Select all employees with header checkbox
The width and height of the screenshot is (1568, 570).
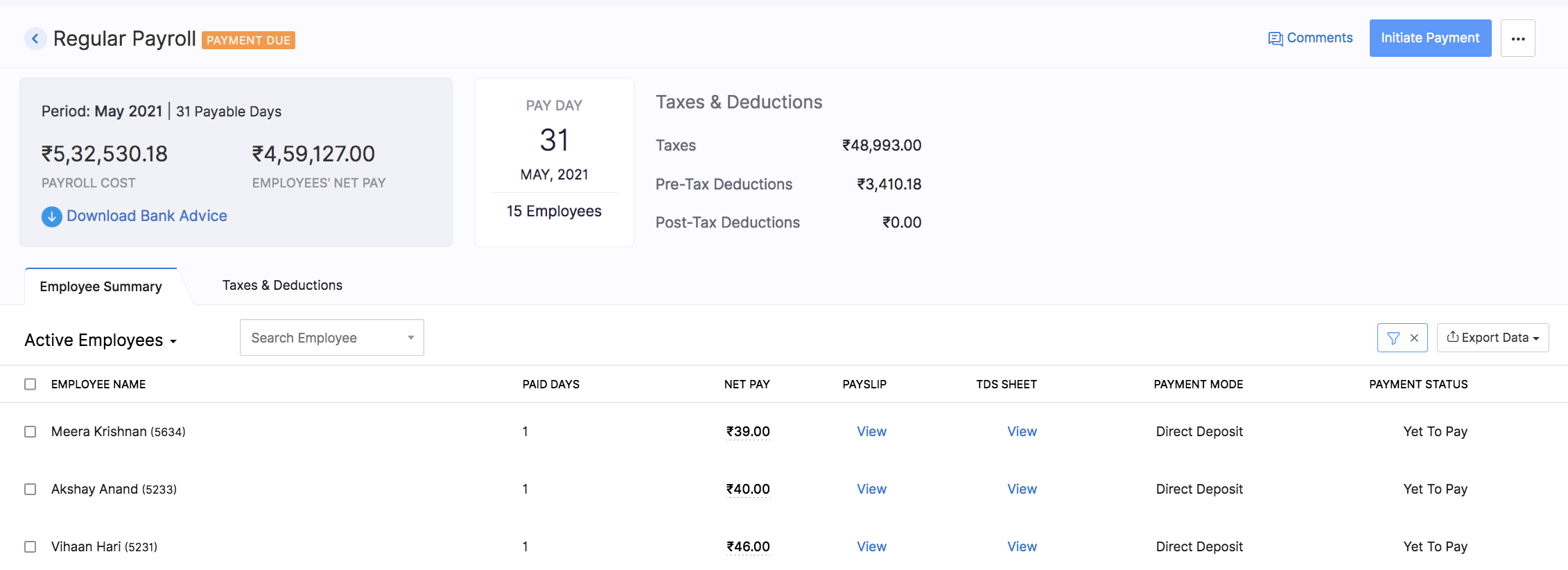coord(31,384)
